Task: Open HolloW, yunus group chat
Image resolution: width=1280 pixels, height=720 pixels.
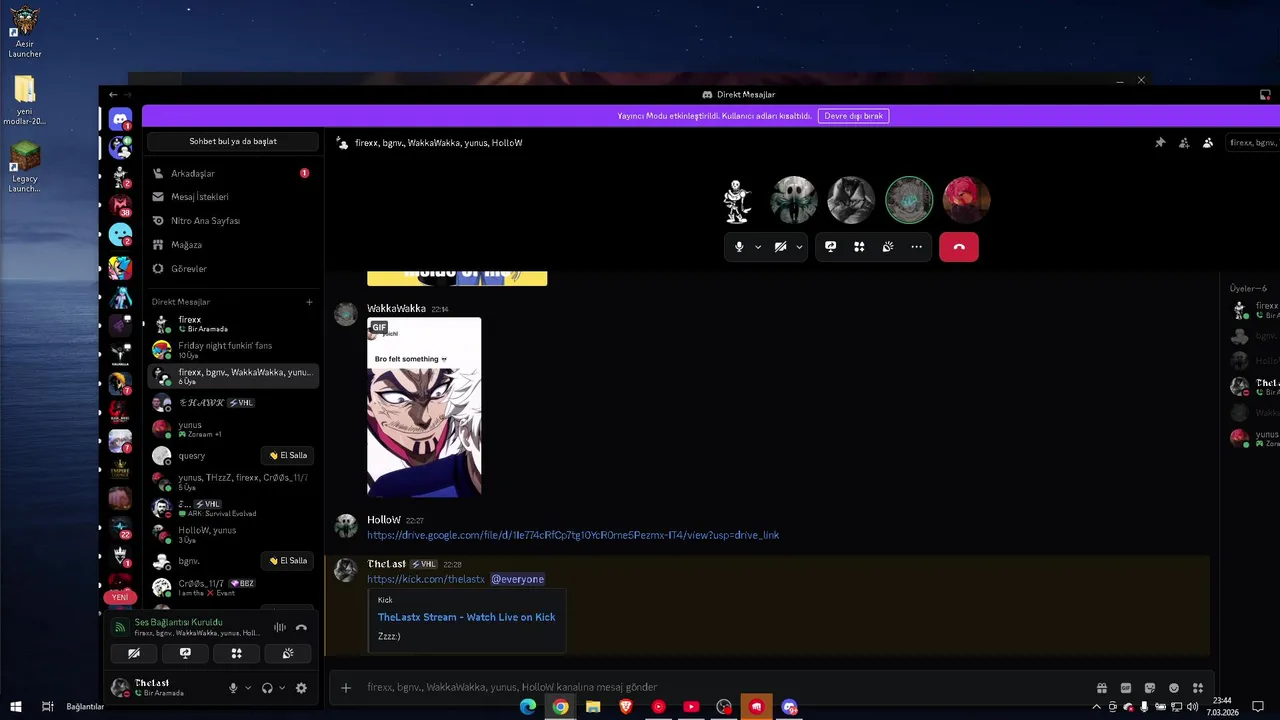Action: click(231, 535)
